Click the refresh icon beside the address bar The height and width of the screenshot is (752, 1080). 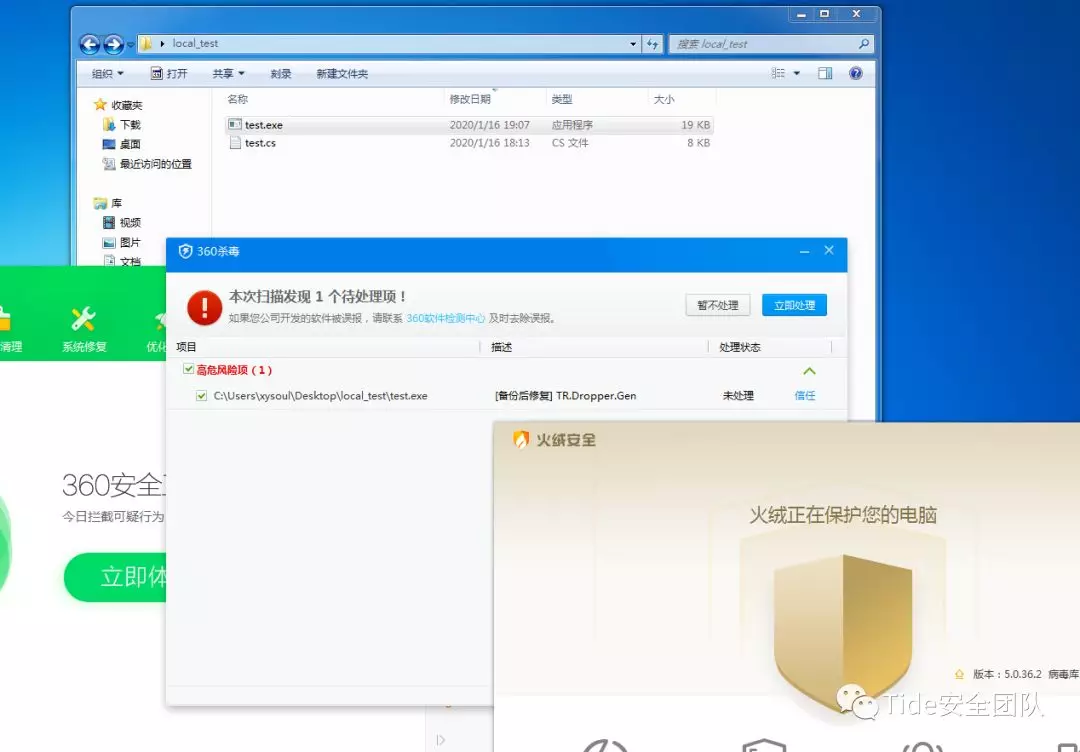point(652,43)
